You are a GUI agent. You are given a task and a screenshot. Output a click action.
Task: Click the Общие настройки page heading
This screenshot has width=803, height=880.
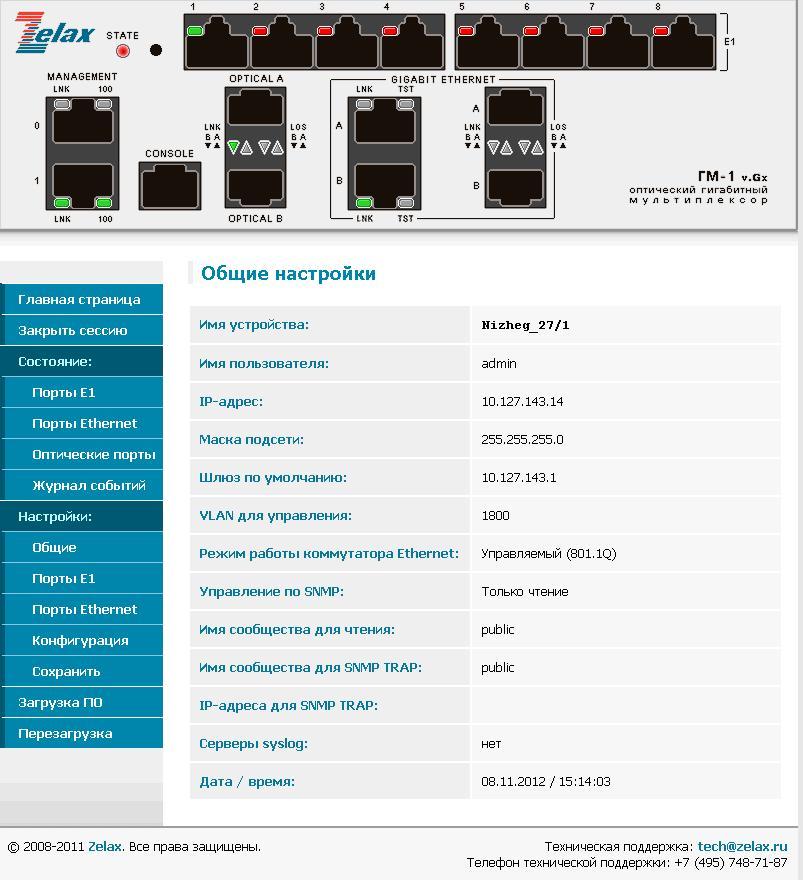pos(288,273)
